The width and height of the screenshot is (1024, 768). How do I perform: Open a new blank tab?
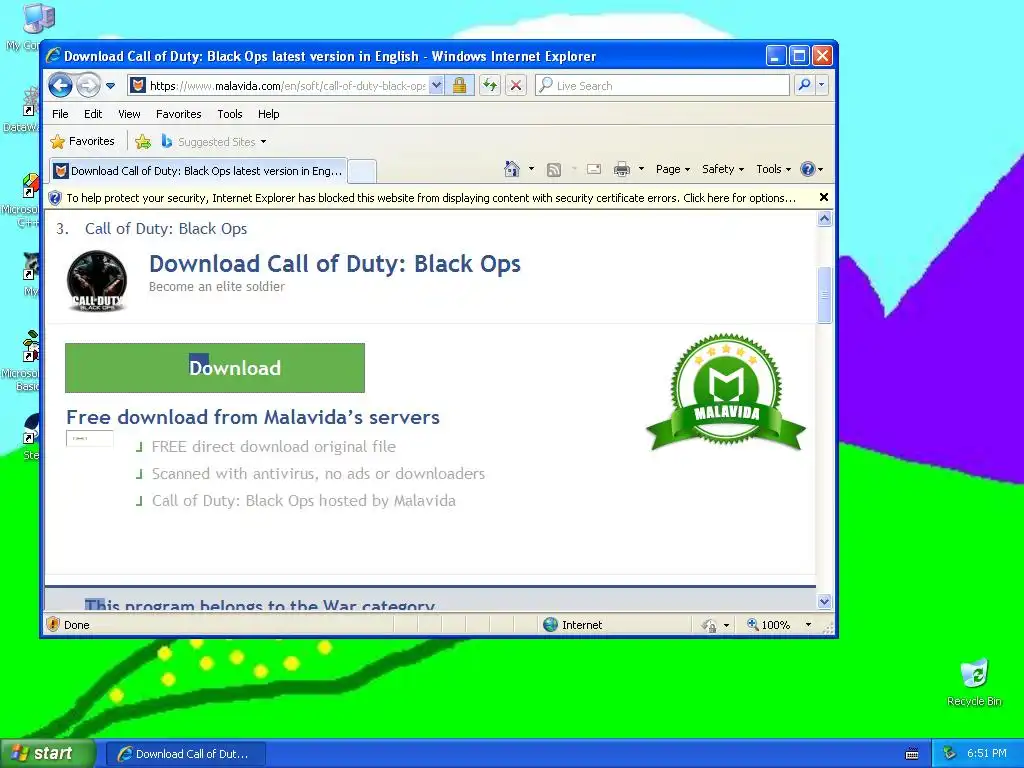coord(362,171)
